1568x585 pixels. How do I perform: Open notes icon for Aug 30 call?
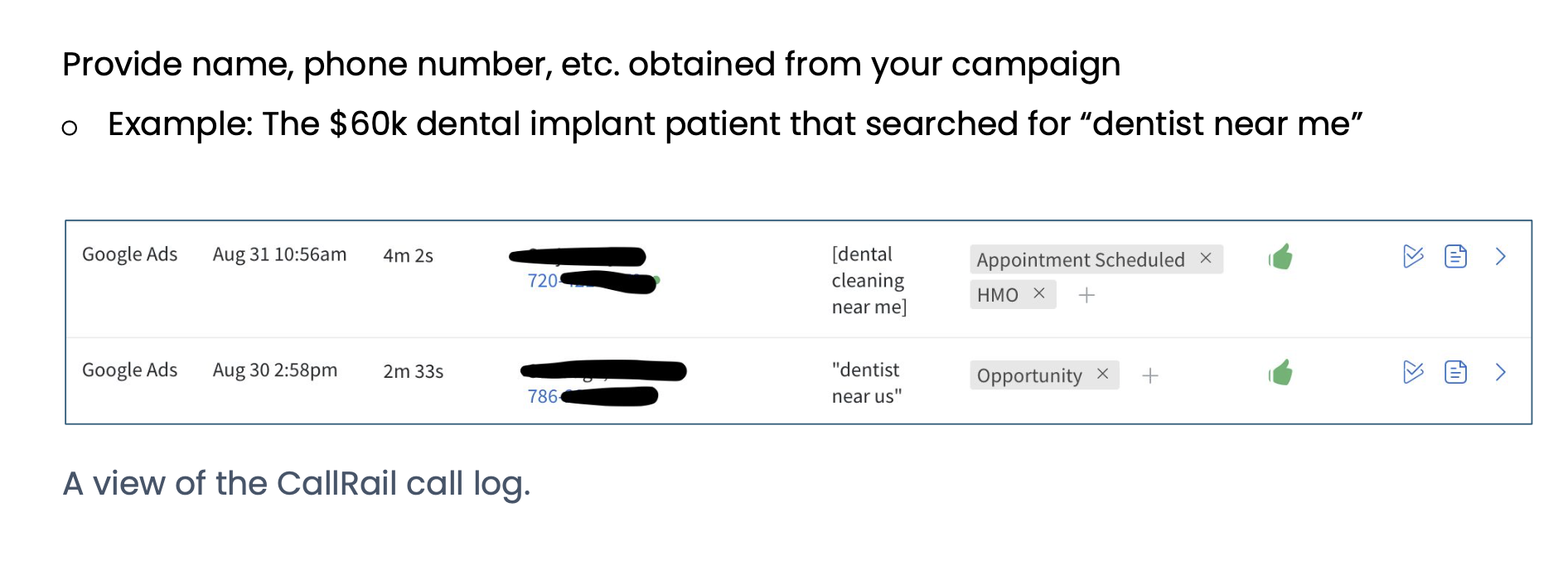coord(1455,372)
